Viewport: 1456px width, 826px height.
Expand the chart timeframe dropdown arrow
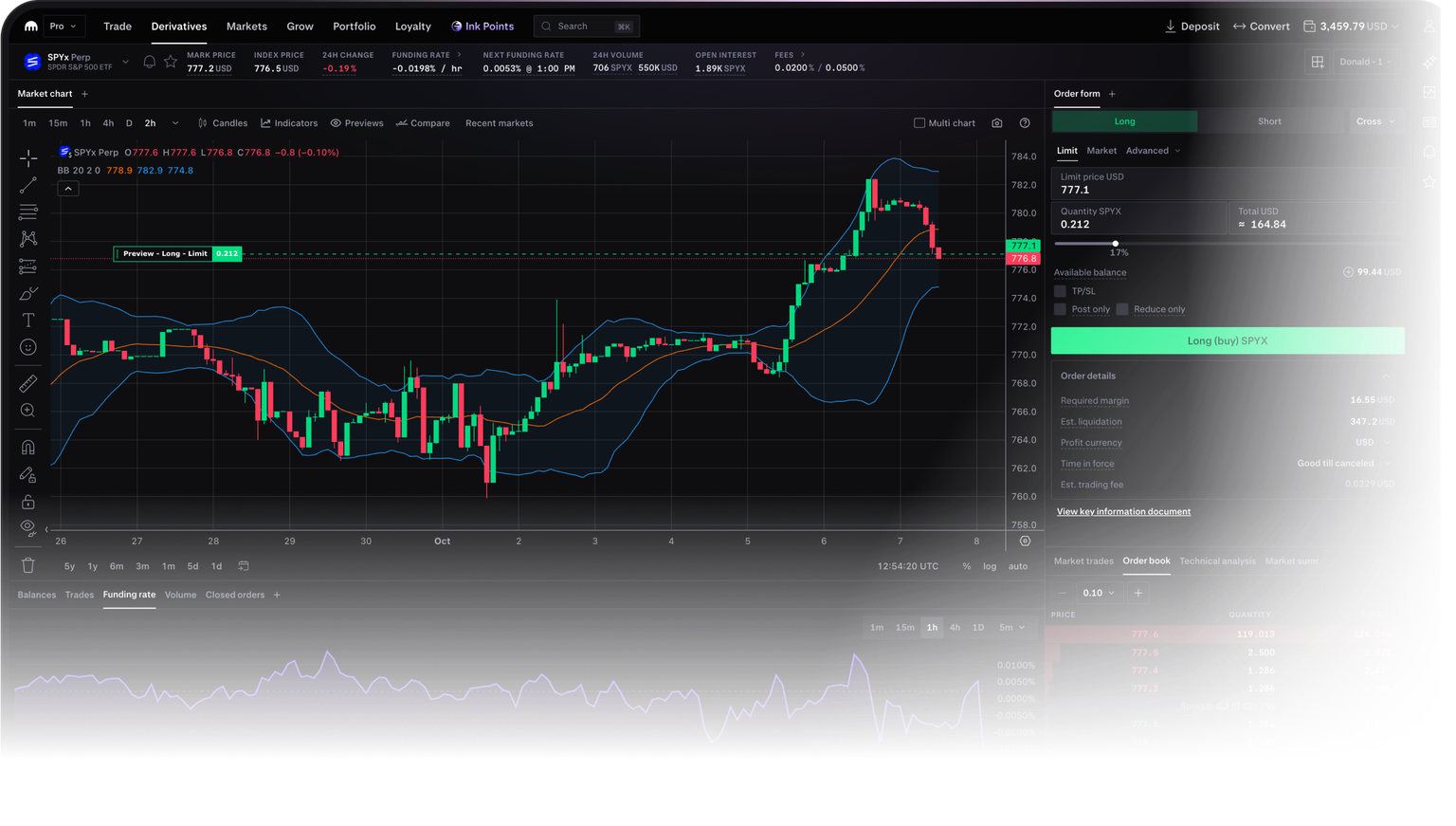(174, 123)
